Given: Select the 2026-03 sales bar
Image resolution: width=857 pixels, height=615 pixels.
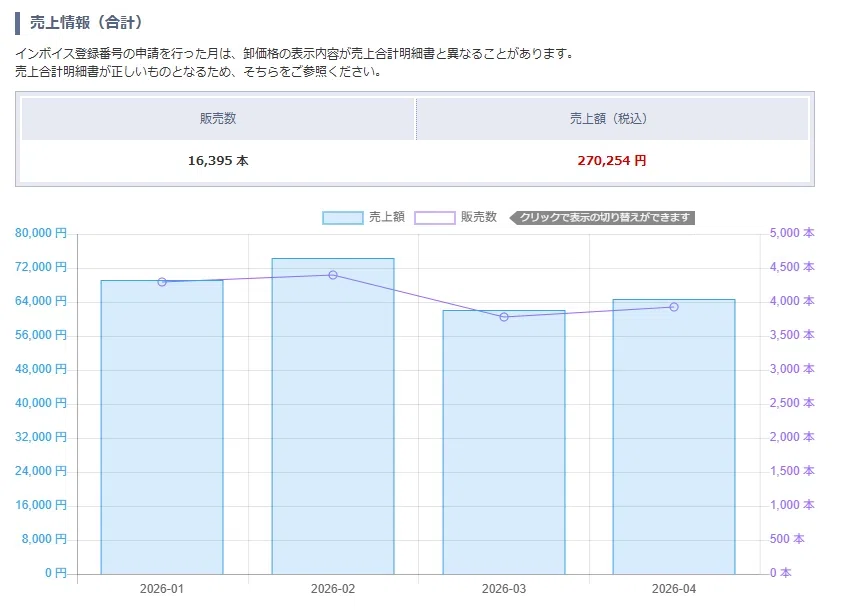Looking at the screenshot, I should coord(504,442).
